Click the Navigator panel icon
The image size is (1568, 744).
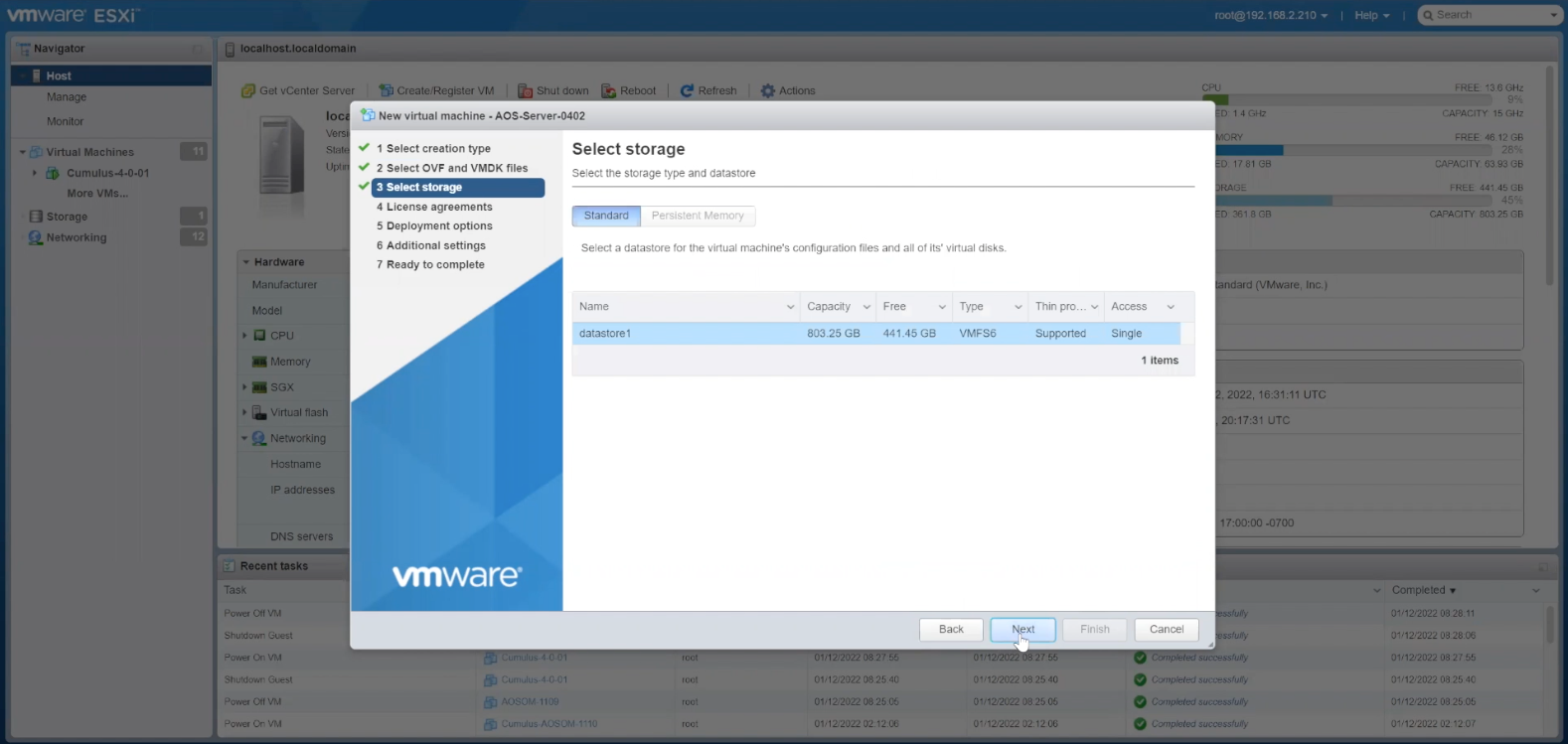[23, 48]
